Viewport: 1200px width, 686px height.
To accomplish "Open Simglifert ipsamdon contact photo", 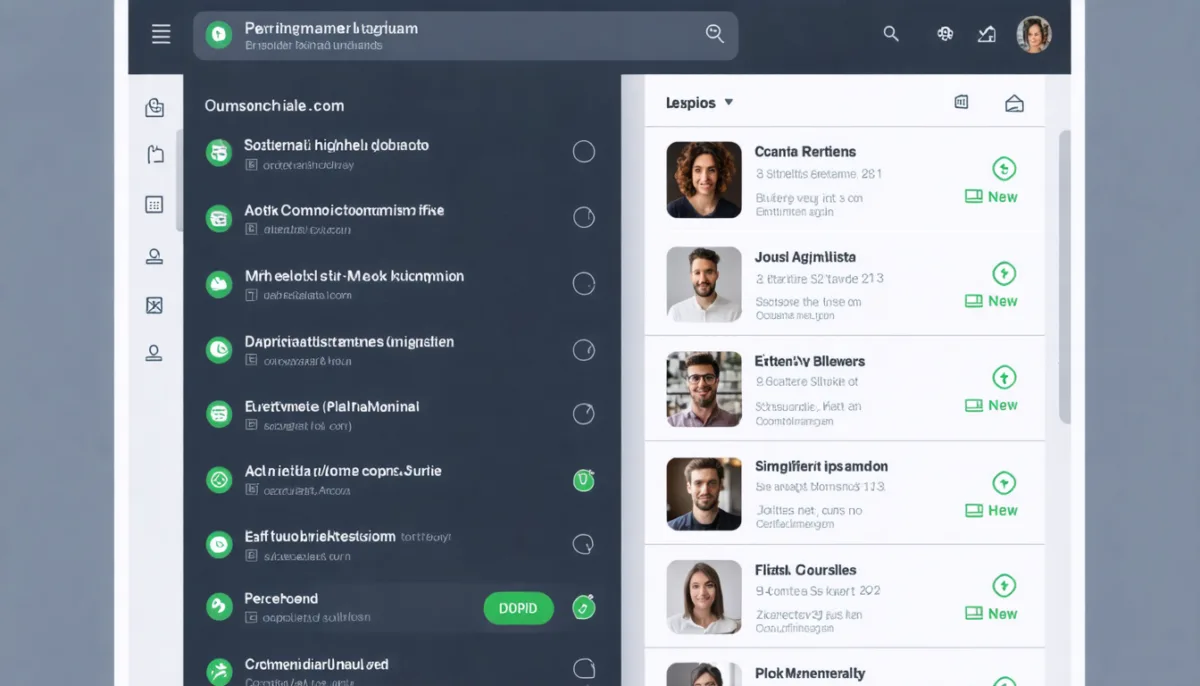I will point(704,494).
